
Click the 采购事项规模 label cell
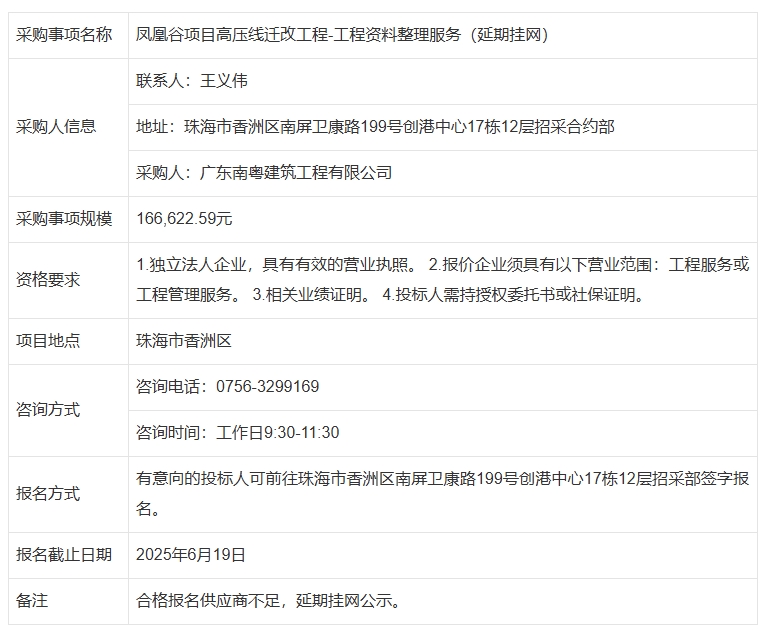tap(64, 219)
